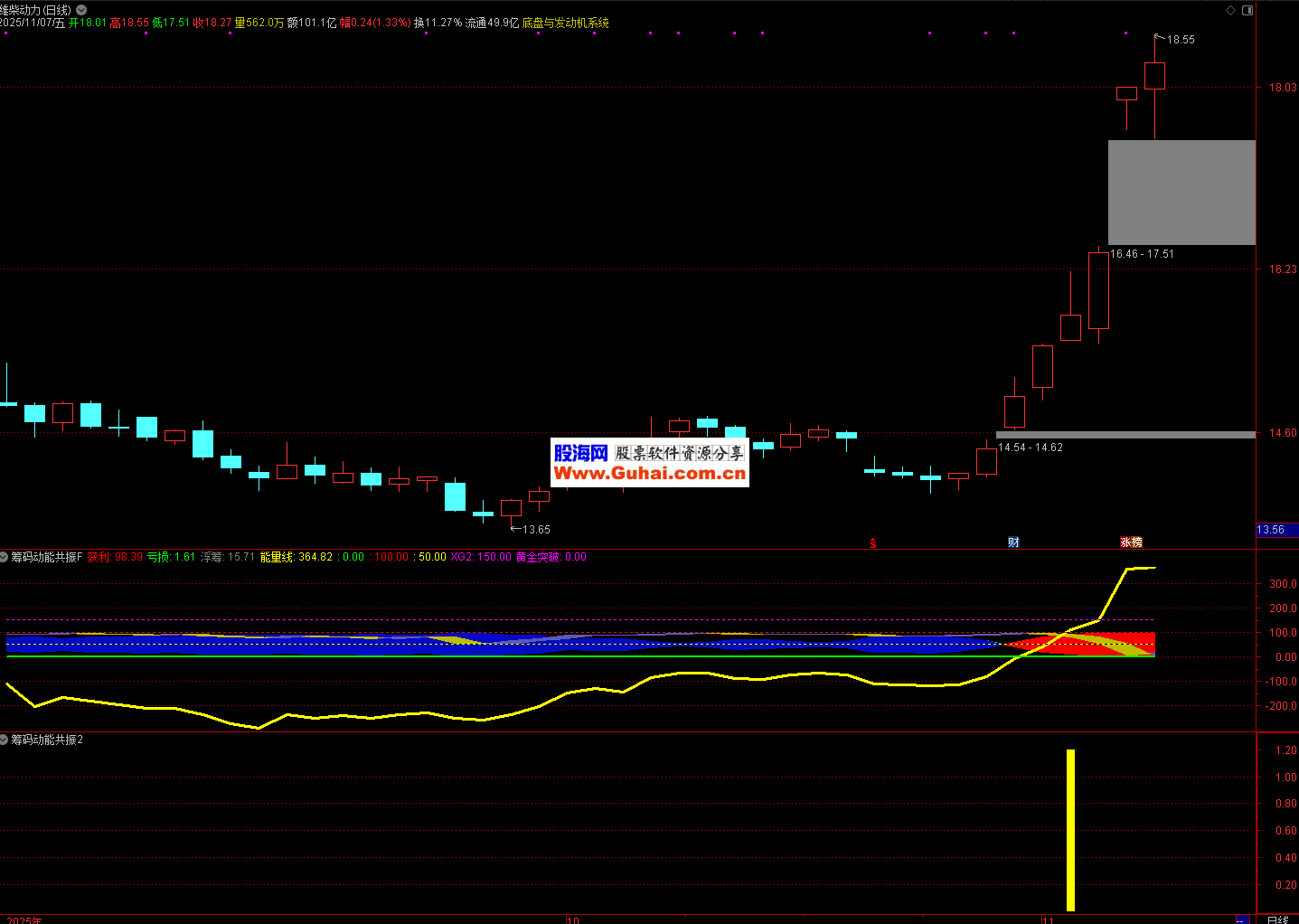Screen dimensions: 1299x924
Task: Select the 日线 period label at bottom
Action: [x=1277, y=919]
